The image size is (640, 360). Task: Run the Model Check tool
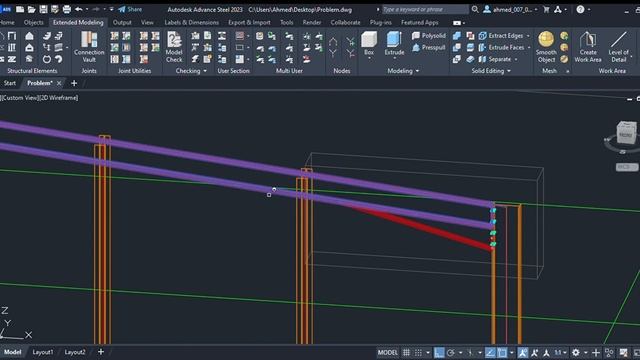pyautogui.click(x=174, y=47)
